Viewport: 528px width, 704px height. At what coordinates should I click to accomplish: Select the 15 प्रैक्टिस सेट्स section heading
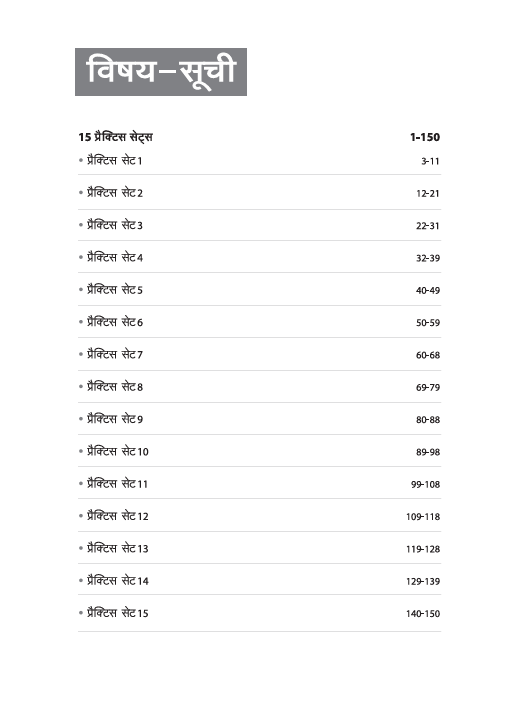(115, 137)
